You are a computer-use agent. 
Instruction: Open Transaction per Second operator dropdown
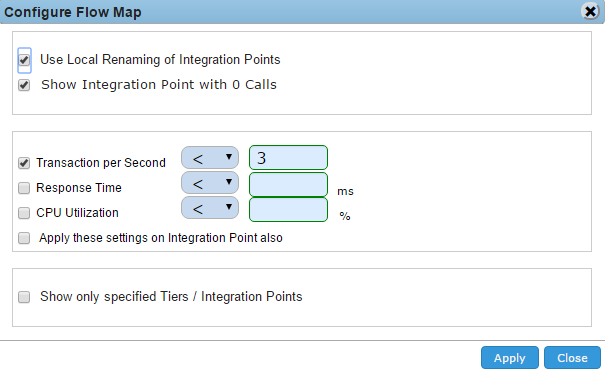210,157
